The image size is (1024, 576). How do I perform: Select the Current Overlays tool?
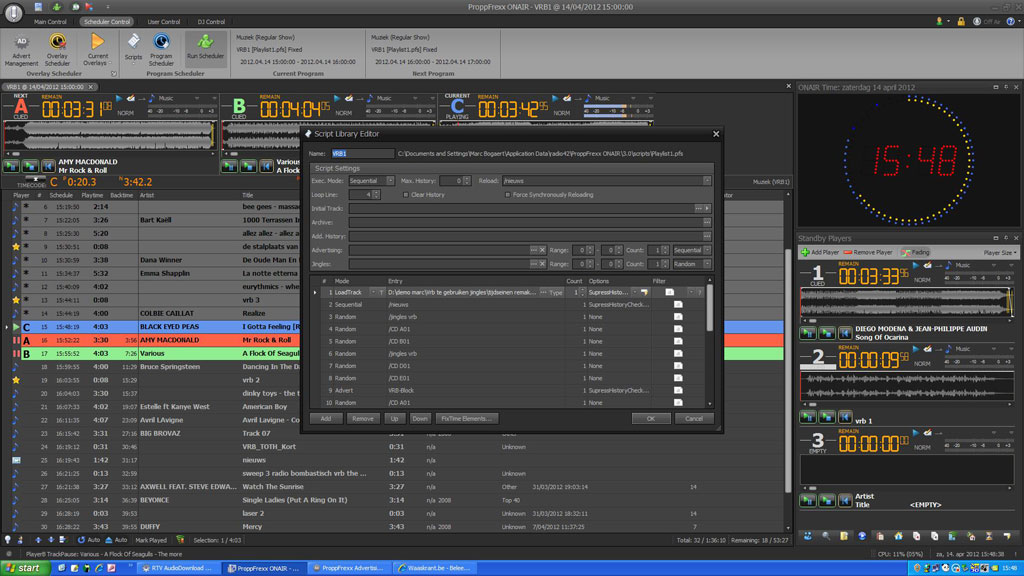(x=96, y=48)
